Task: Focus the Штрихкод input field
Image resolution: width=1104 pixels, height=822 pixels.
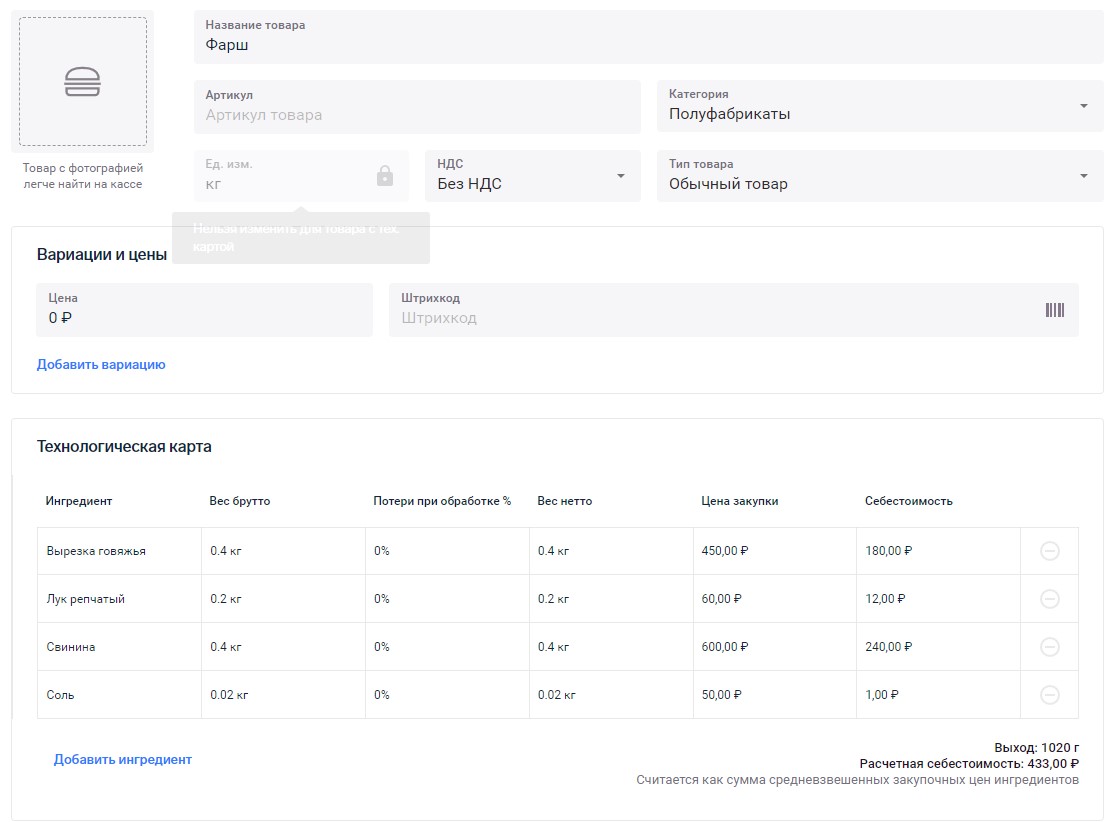Action: click(x=734, y=310)
